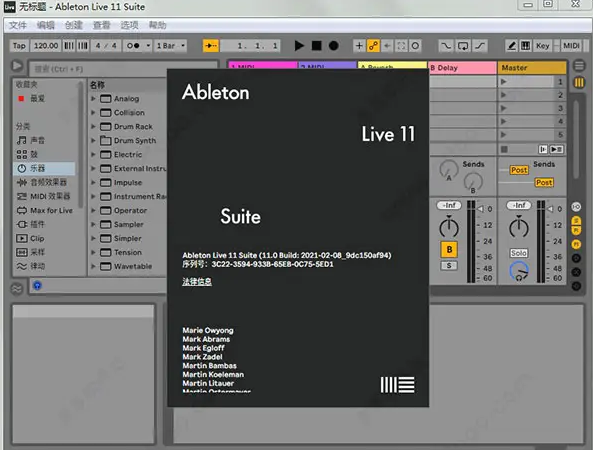
Task: Click the Re-Enable Automation arrow icon
Action: click(x=387, y=46)
